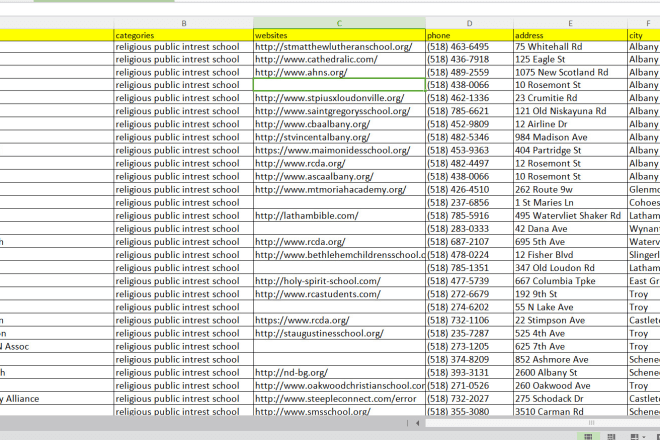Screen dimensions: 660x440
Task: Select the http://www.ahns.org/ cell
Action: click(339, 72)
